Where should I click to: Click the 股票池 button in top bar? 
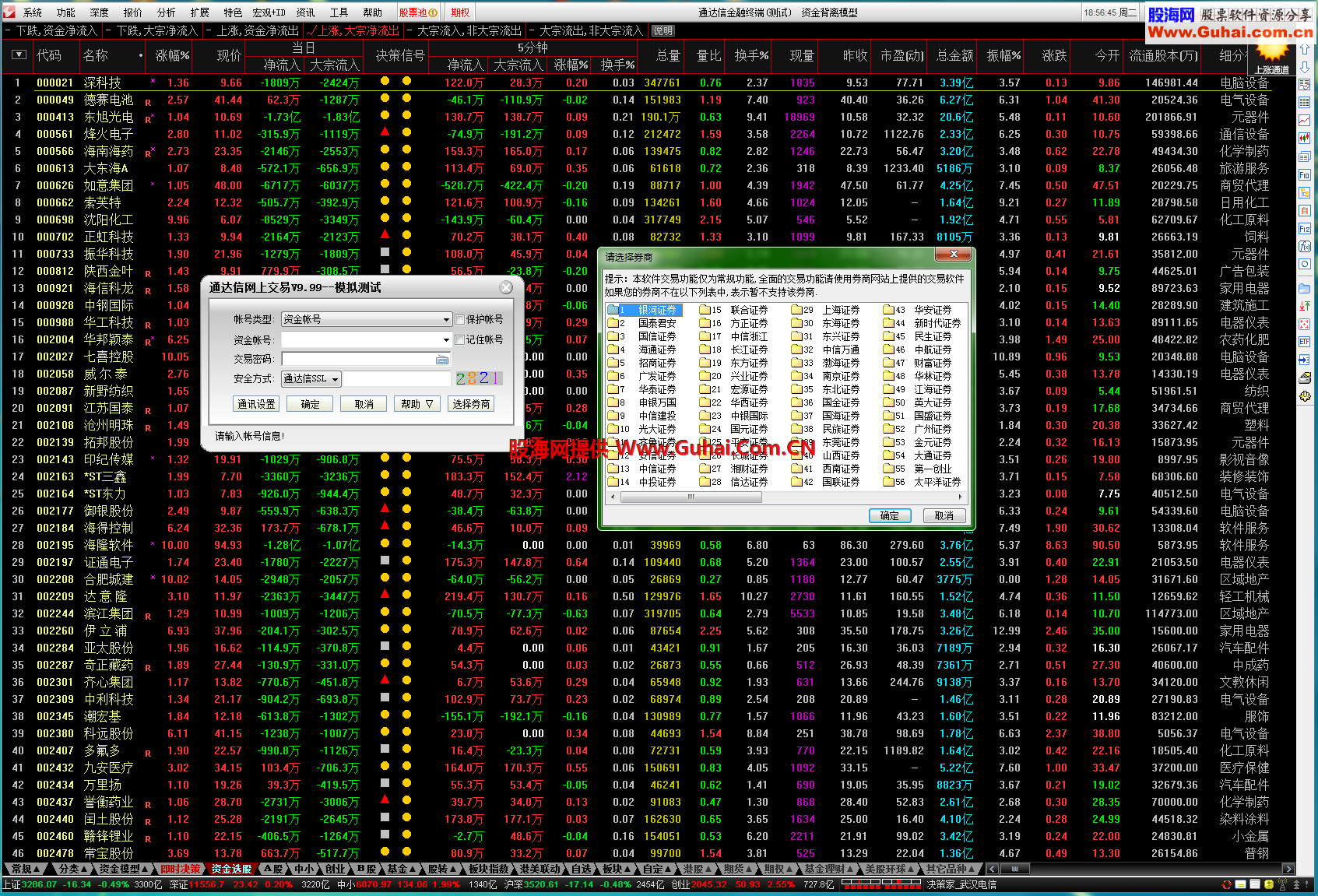(x=418, y=12)
